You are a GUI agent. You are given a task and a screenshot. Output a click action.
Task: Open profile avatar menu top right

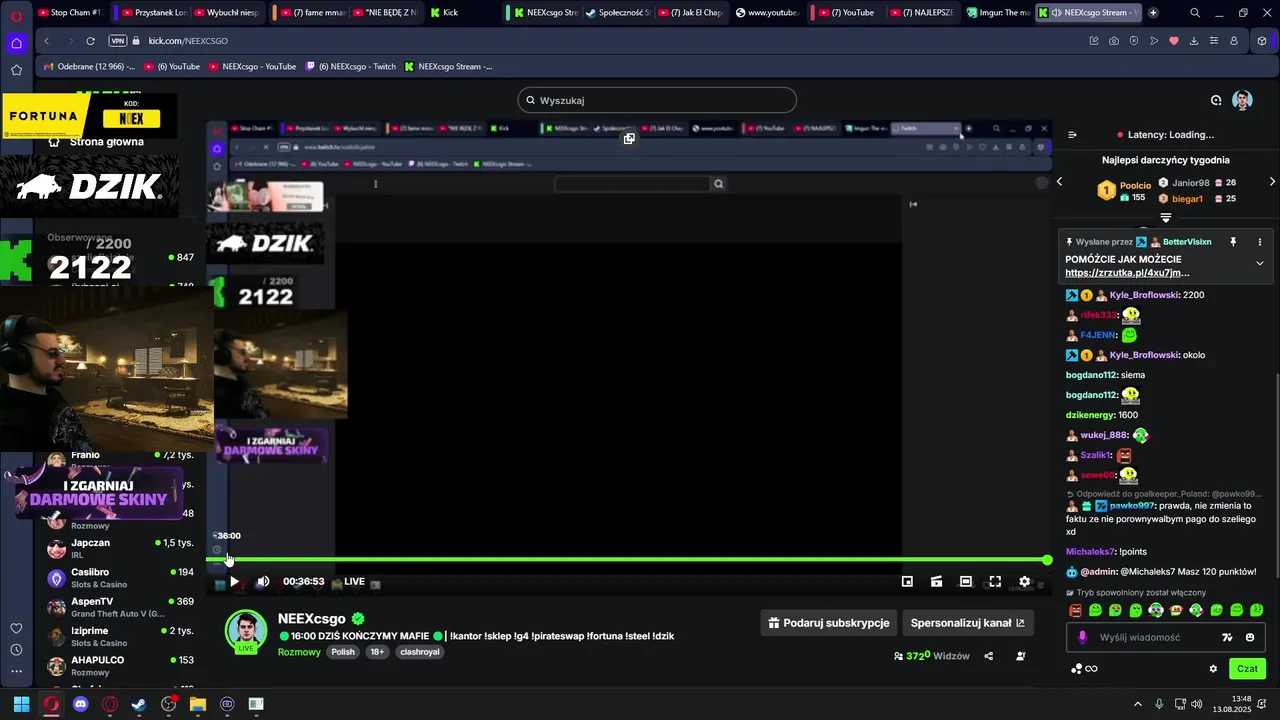(1242, 100)
